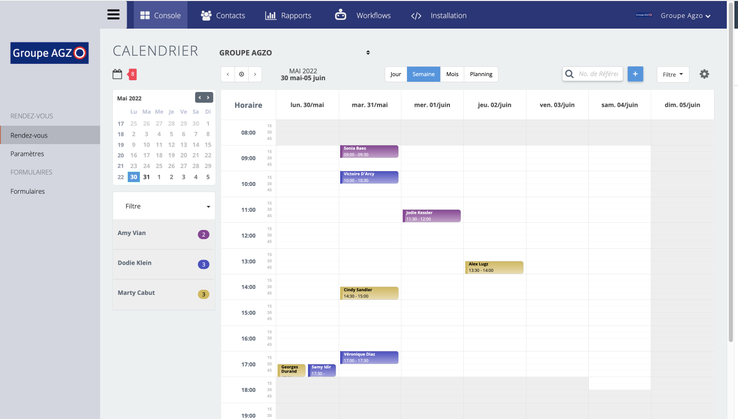Open the Contacts tab
Screen dimensions: 738x419
[x=223, y=15]
